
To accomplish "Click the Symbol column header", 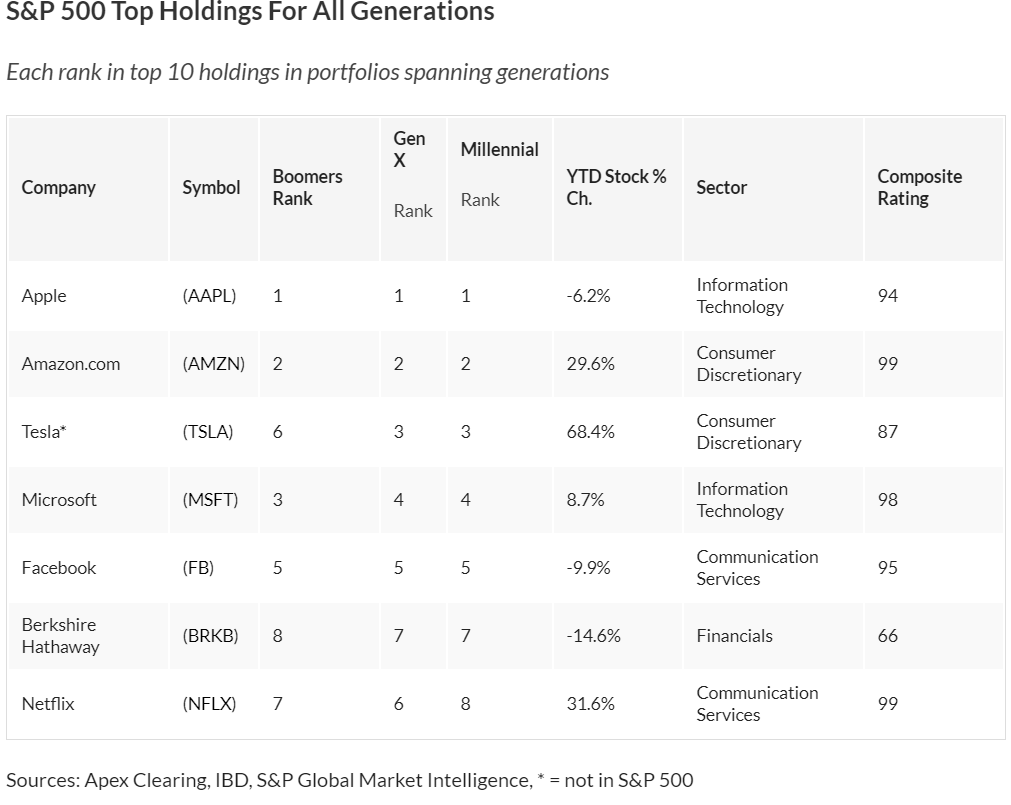I will (211, 188).
